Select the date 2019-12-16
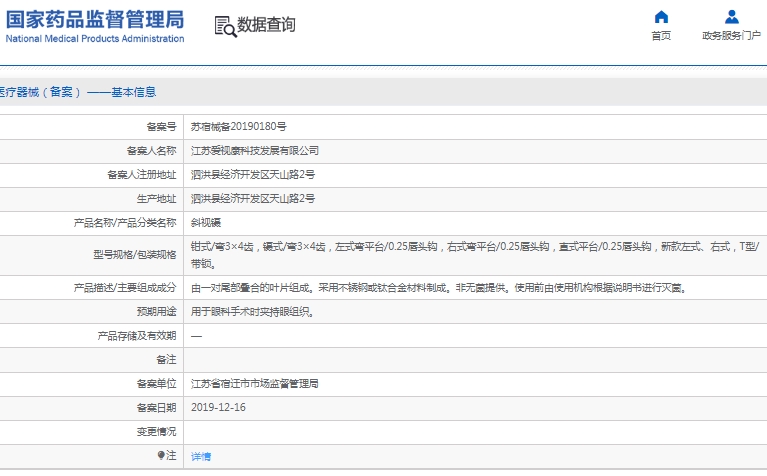 [218, 408]
